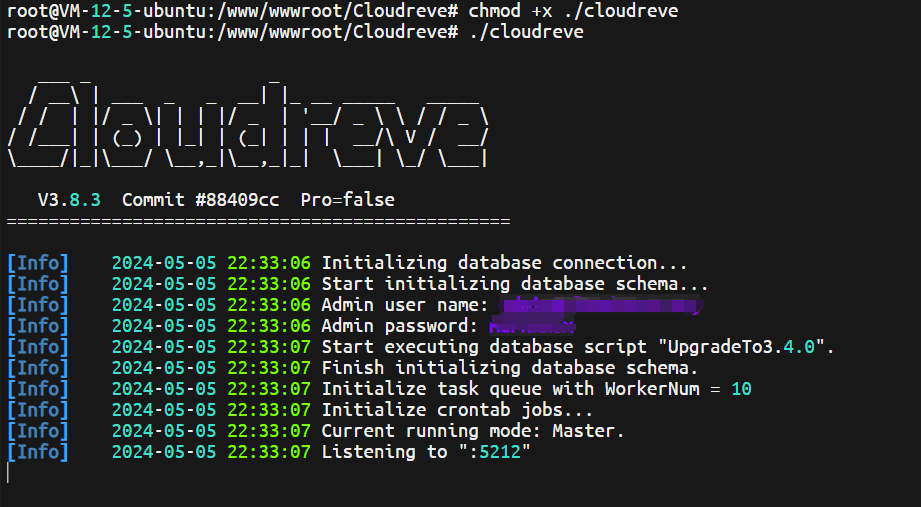
Task: Click 'Initialize crontab jobs...' log line
Action: pyautogui.click(x=457, y=409)
